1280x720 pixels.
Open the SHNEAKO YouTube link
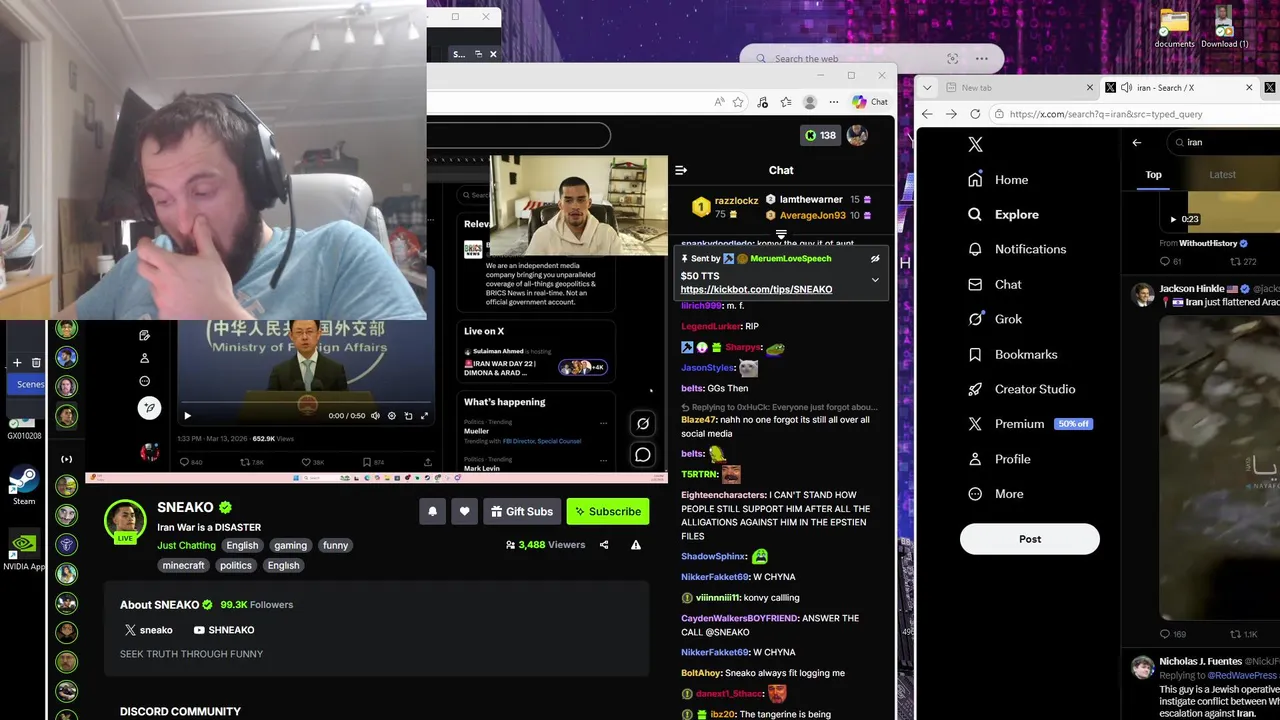pyautogui.click(x=224, y=630)
